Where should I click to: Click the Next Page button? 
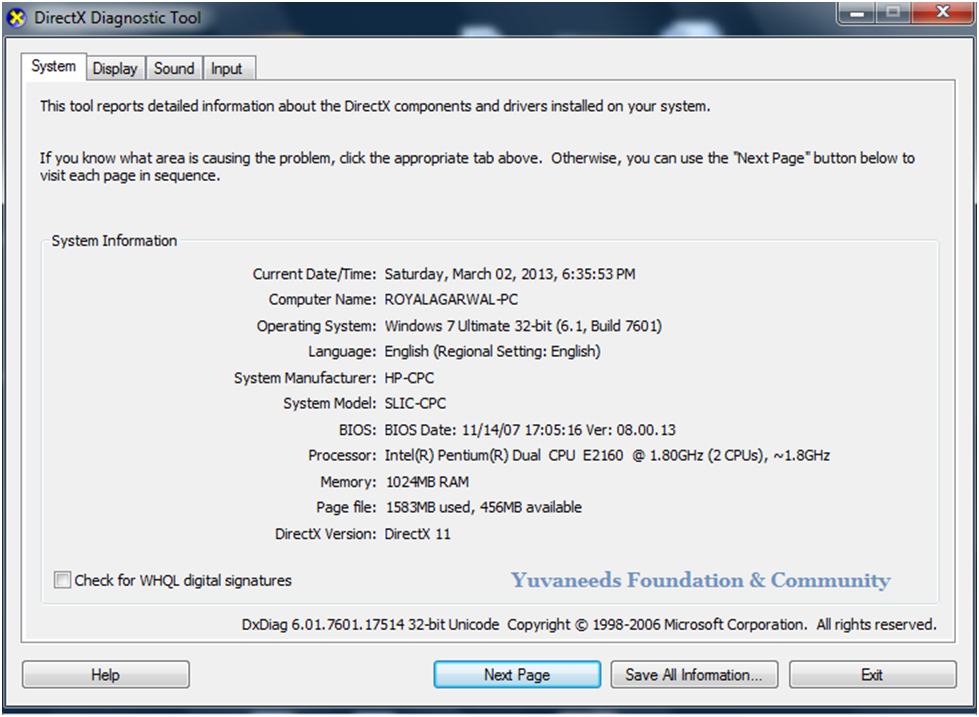(516, 674)
